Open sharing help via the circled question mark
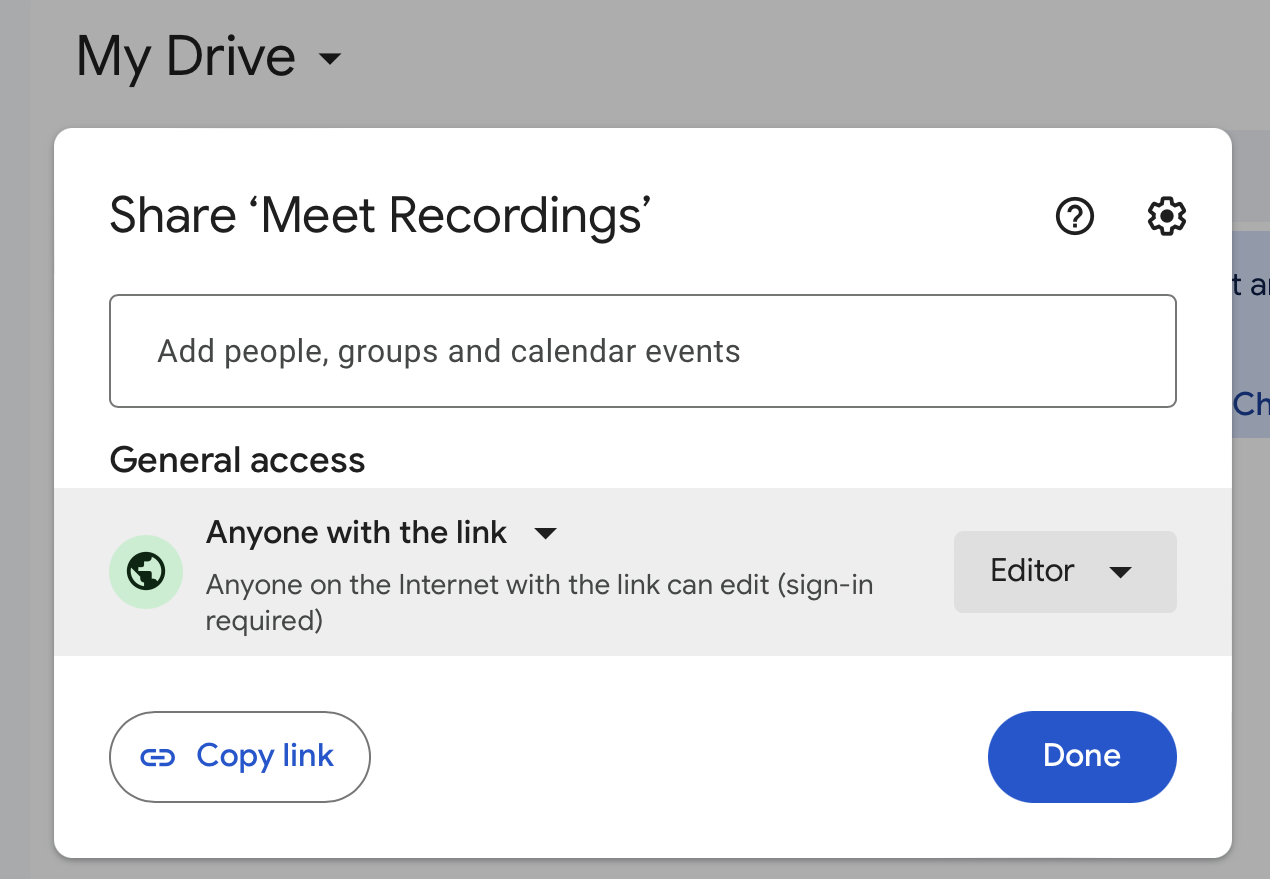This screenshot has width=1270, height=879. point(1074,216)
